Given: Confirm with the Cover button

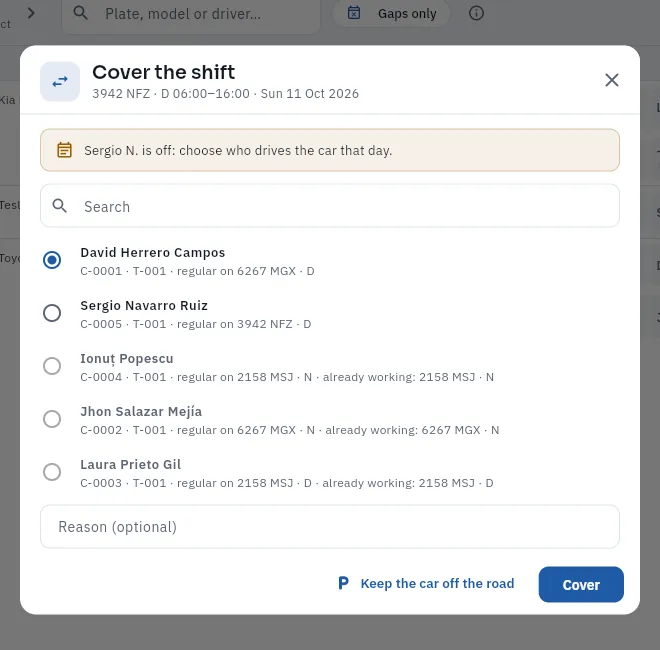Looking at the screenshot, I should pyautogui.click(x=581, y=584).
